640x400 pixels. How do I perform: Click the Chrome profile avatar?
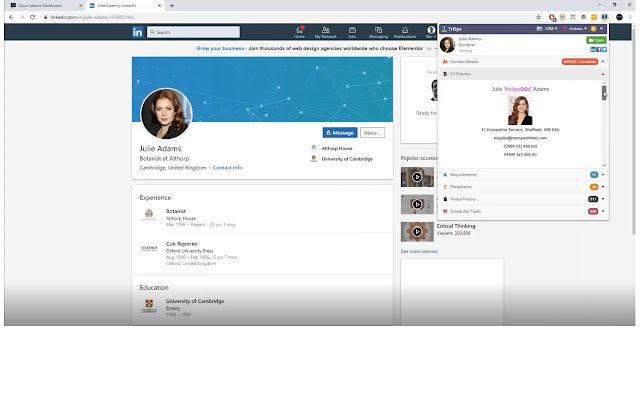coord(619,17)
